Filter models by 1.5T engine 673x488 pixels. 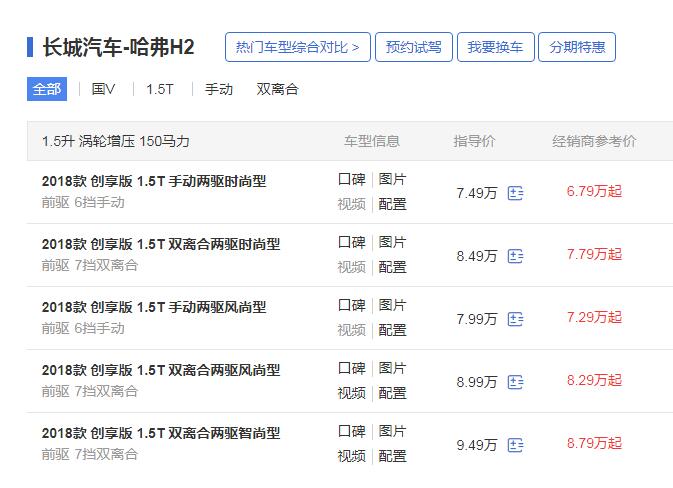point(160,89)
